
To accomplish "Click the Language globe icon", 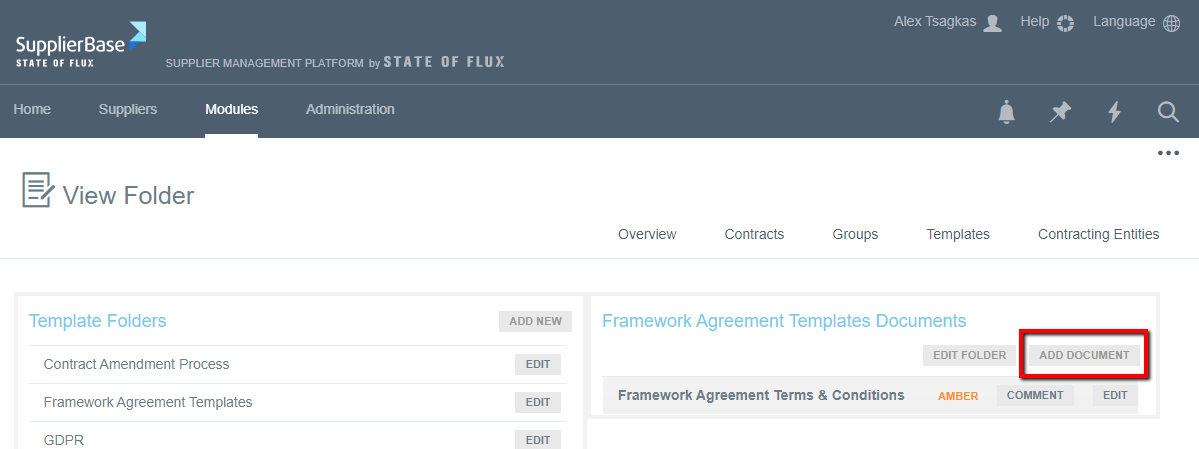I will [x=1172, y=23].
